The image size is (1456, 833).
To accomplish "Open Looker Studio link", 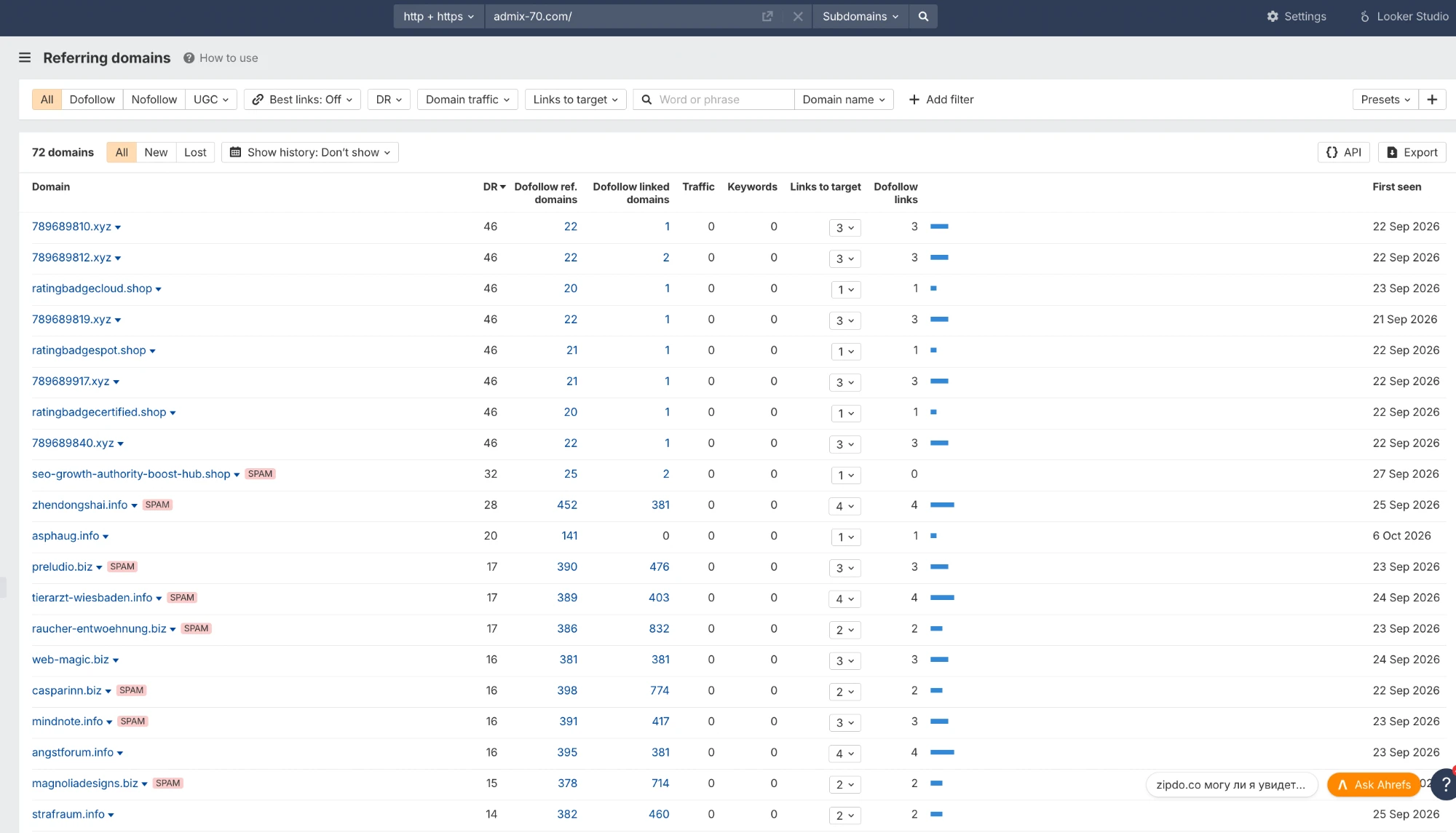I will click(x=1404, y=16).
